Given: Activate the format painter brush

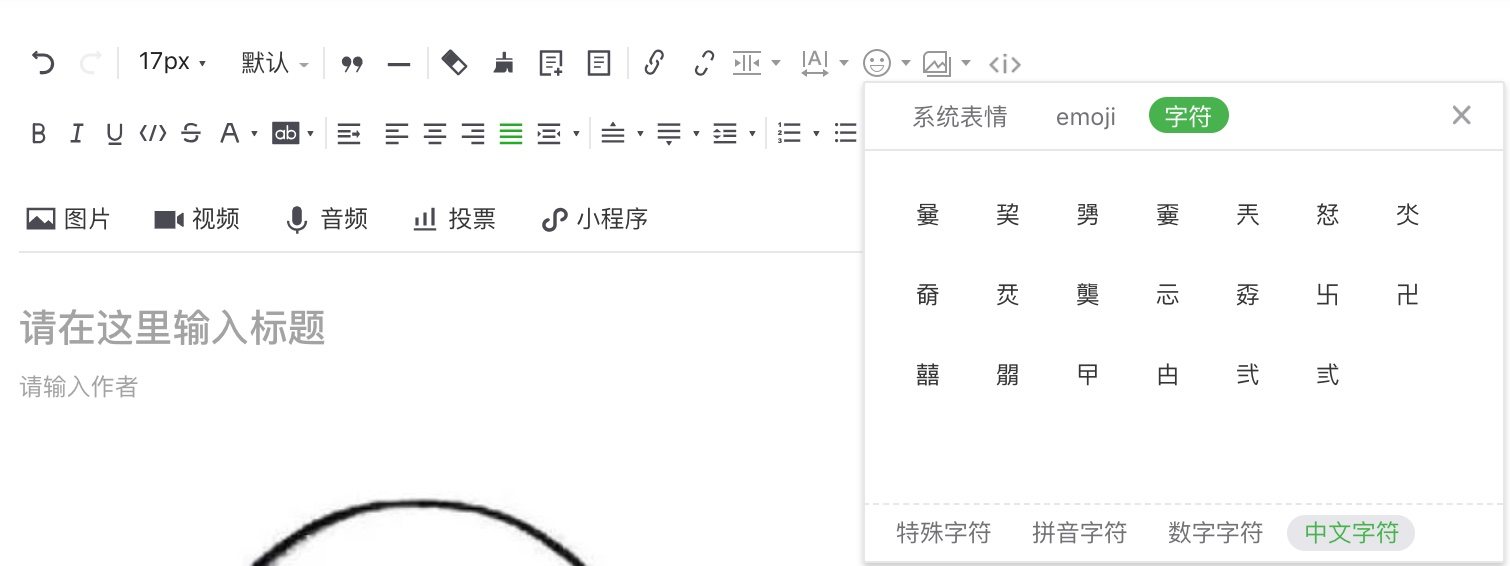Looking at the screenshot, I should [x=505, y=63].
